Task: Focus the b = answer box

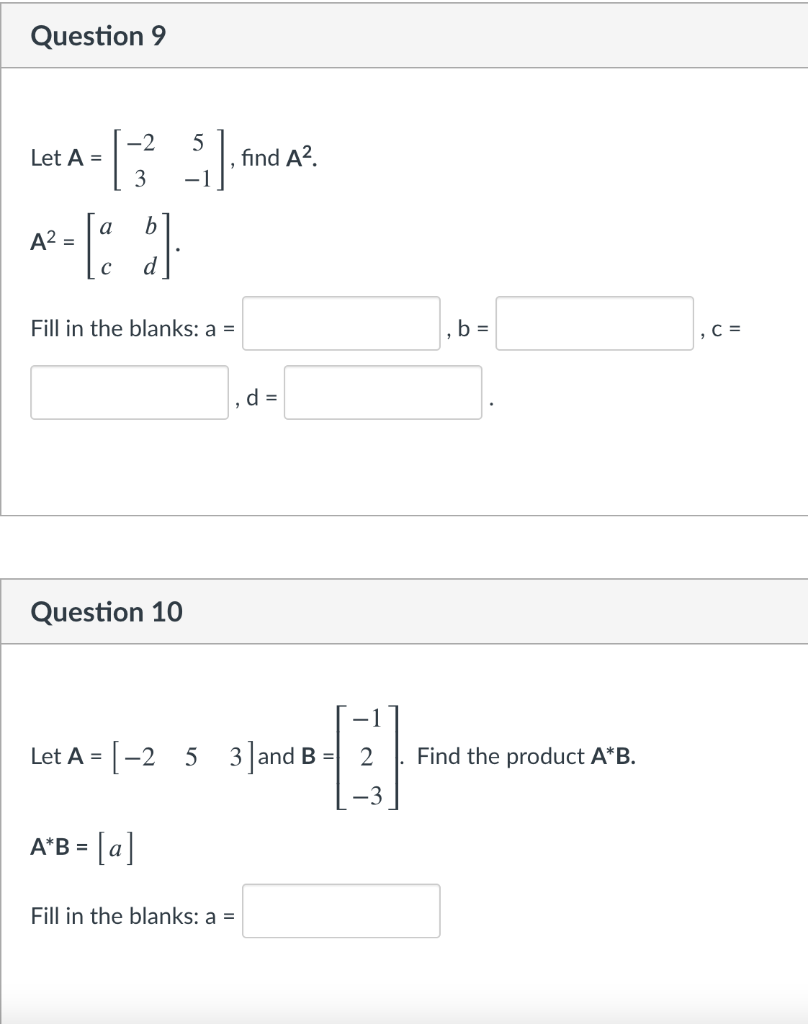Action: coord(594,323)
